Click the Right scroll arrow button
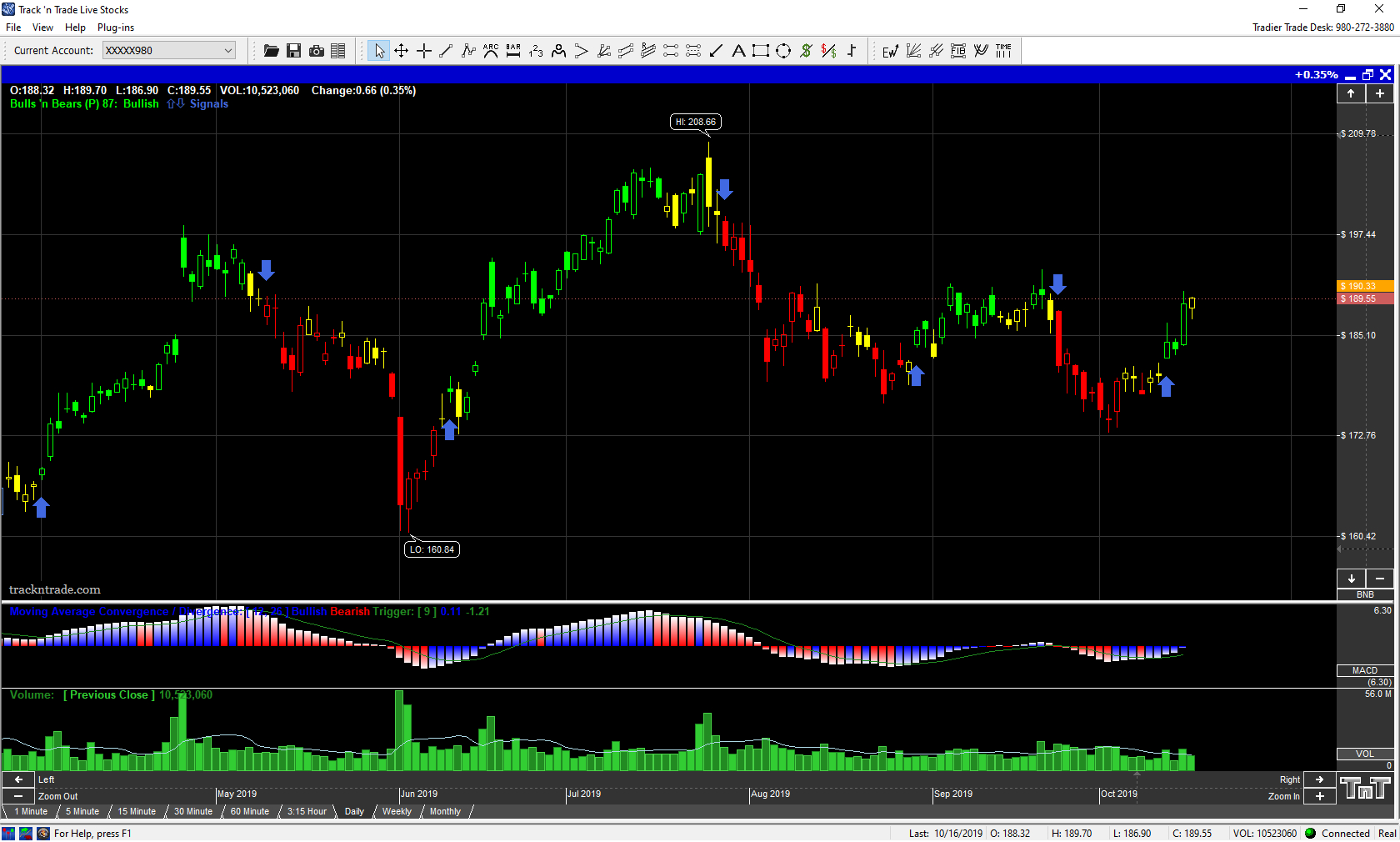 (x=1319, y=779)
